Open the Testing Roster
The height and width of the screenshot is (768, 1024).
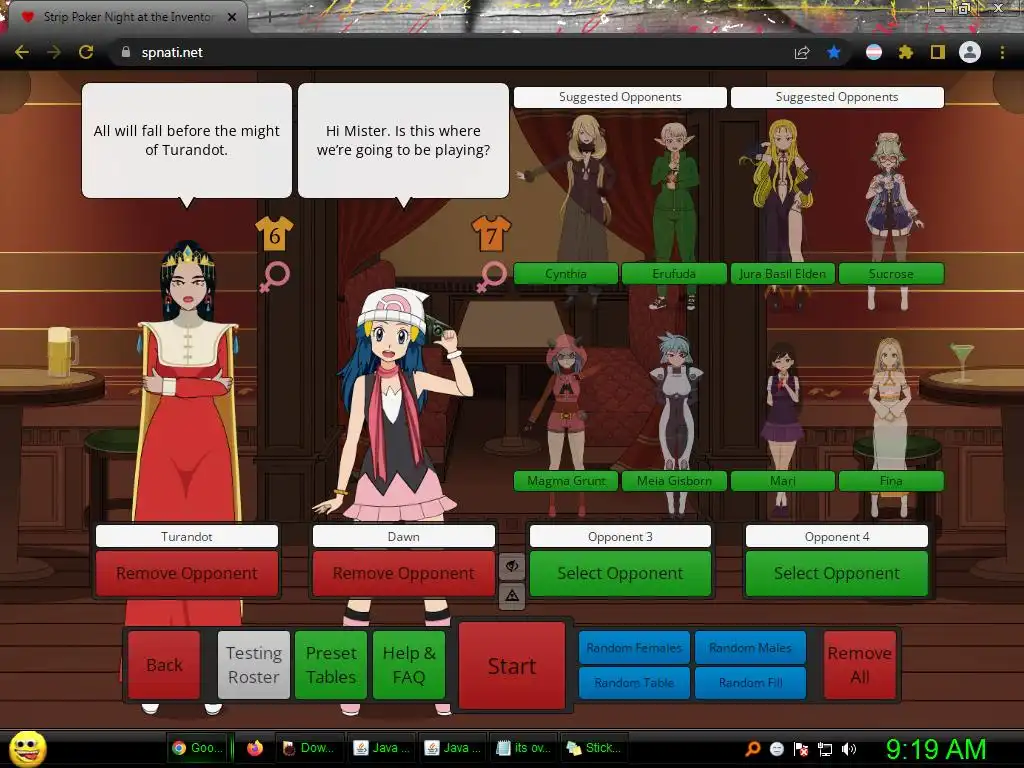tap(253, 665)
